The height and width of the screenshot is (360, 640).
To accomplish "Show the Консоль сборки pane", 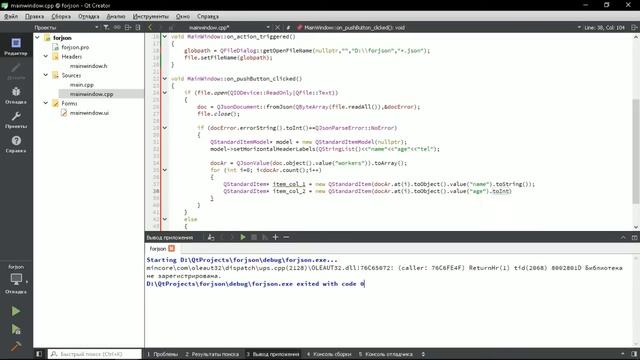I will tap(329, 354).
